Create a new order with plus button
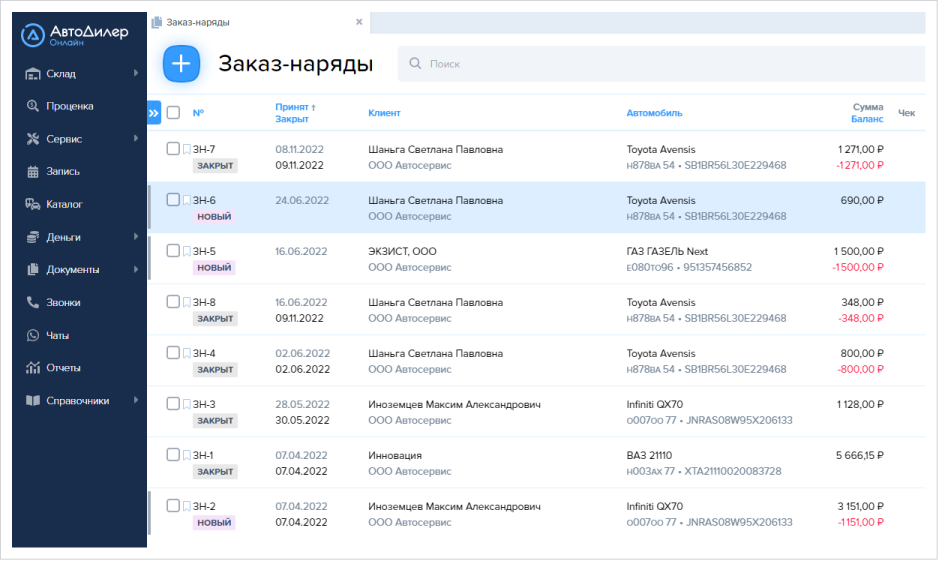 (x=181, y=63)
